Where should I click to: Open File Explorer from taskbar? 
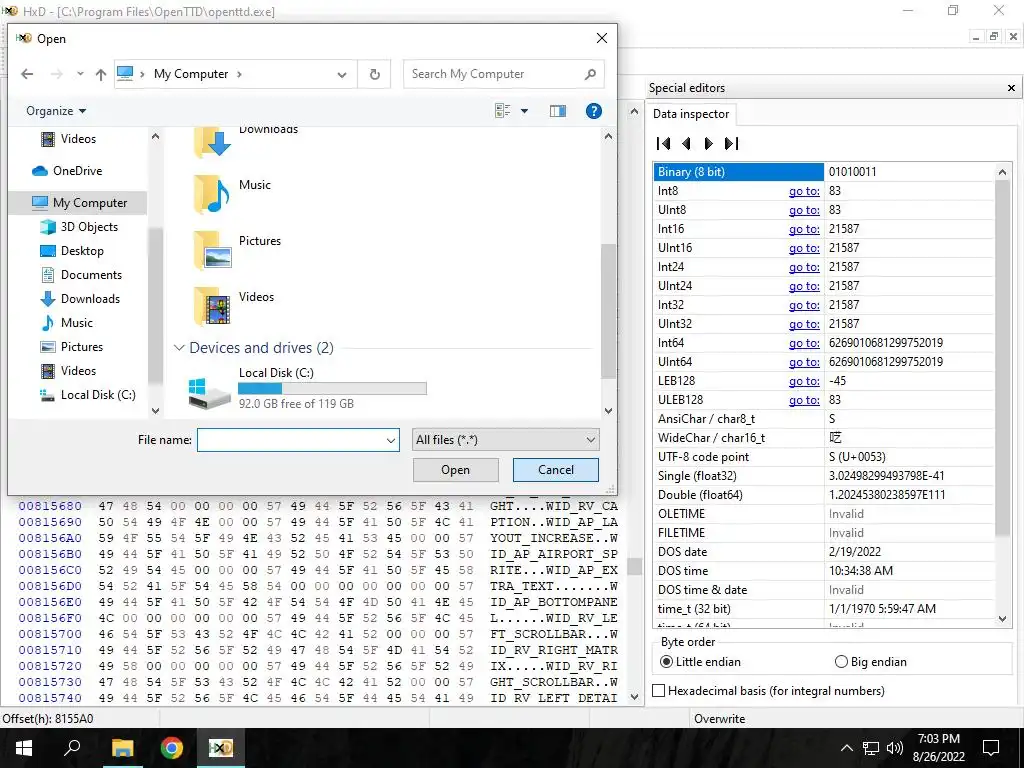click(x=122, y=748)
